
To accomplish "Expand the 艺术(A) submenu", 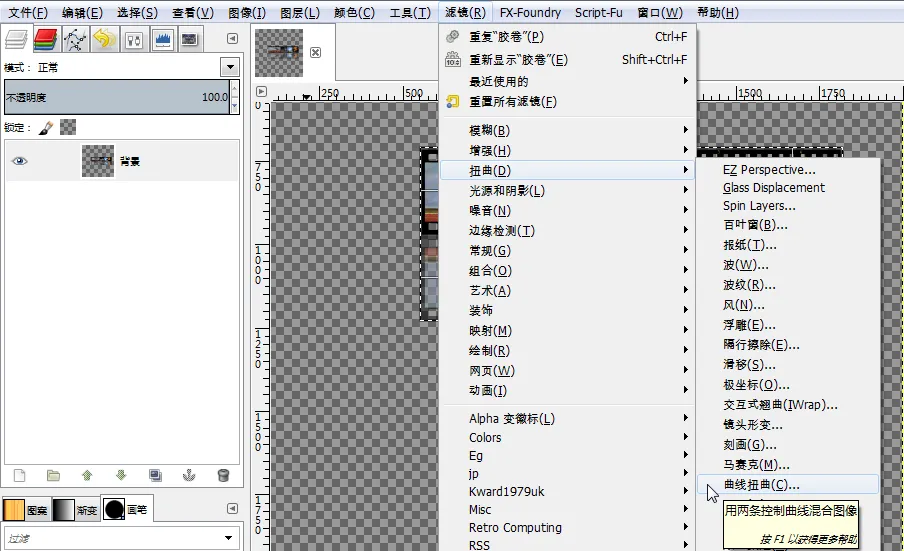I will [567, 290].
